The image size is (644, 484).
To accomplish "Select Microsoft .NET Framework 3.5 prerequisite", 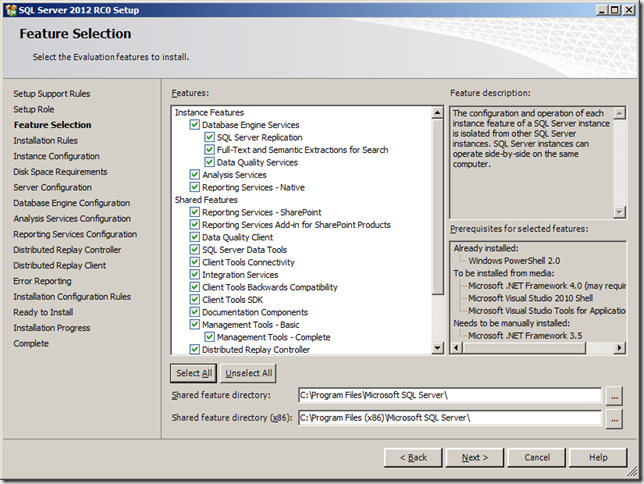I will (525, 336).
